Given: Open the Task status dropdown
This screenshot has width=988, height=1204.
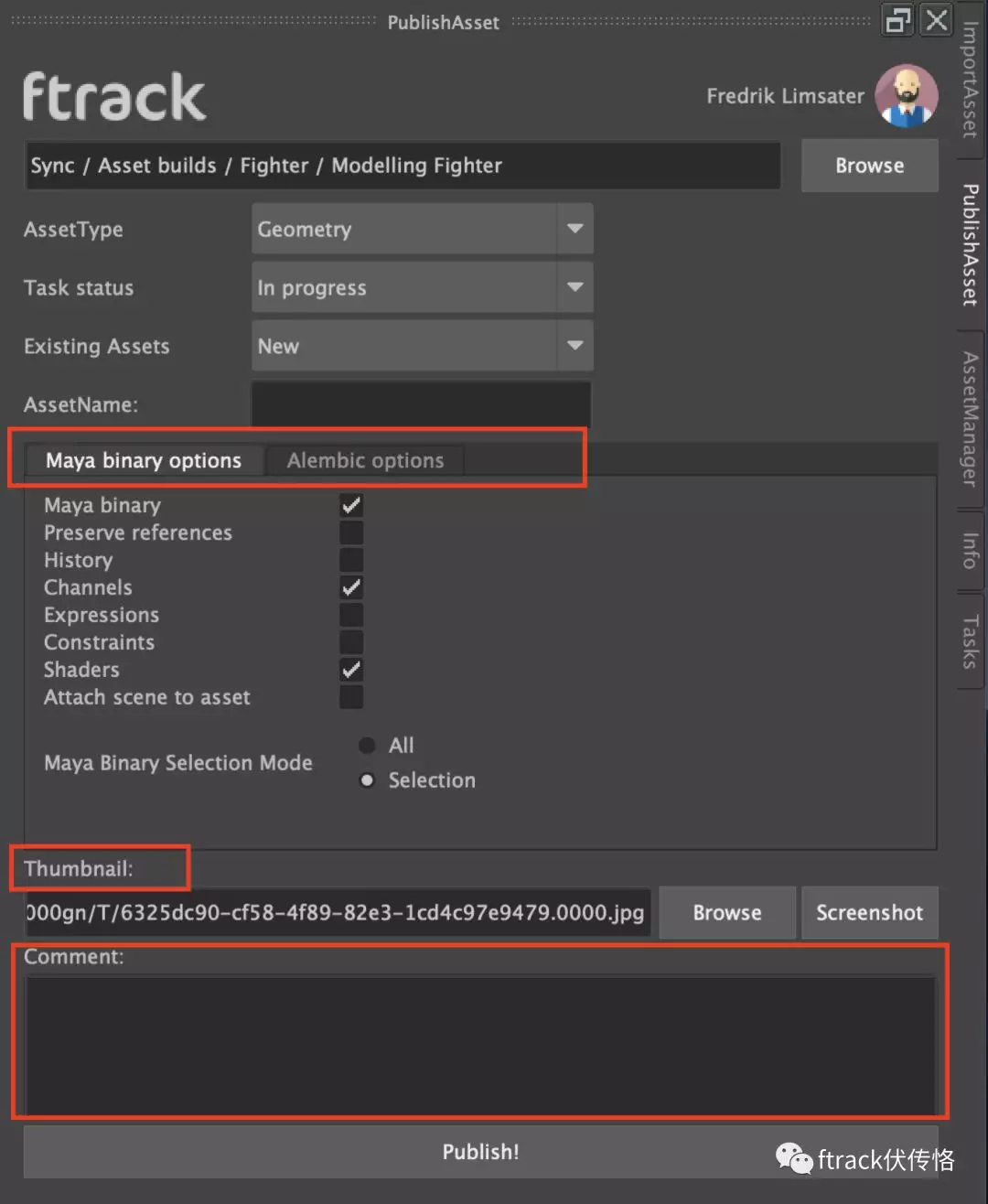Looking at the screenshot, I should point(423,287).
